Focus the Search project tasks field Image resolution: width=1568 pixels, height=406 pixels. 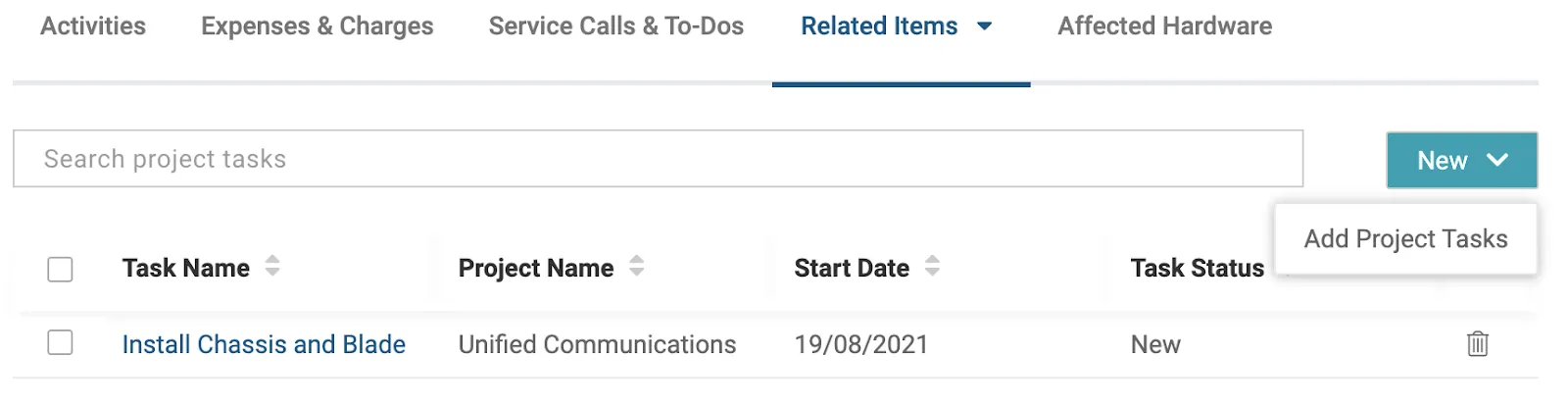tap(657, 159)
